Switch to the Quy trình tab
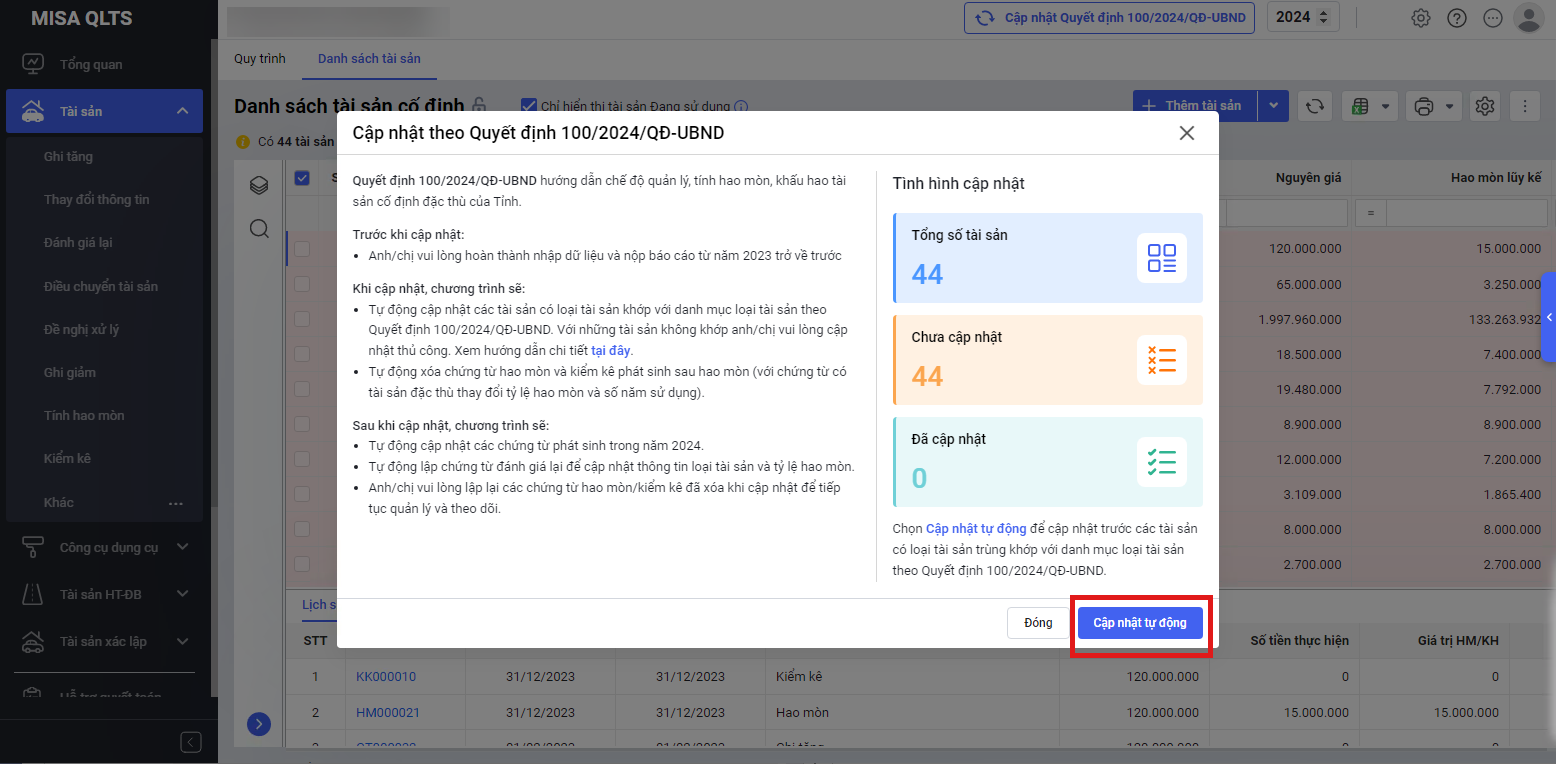 tap(260, 59)
